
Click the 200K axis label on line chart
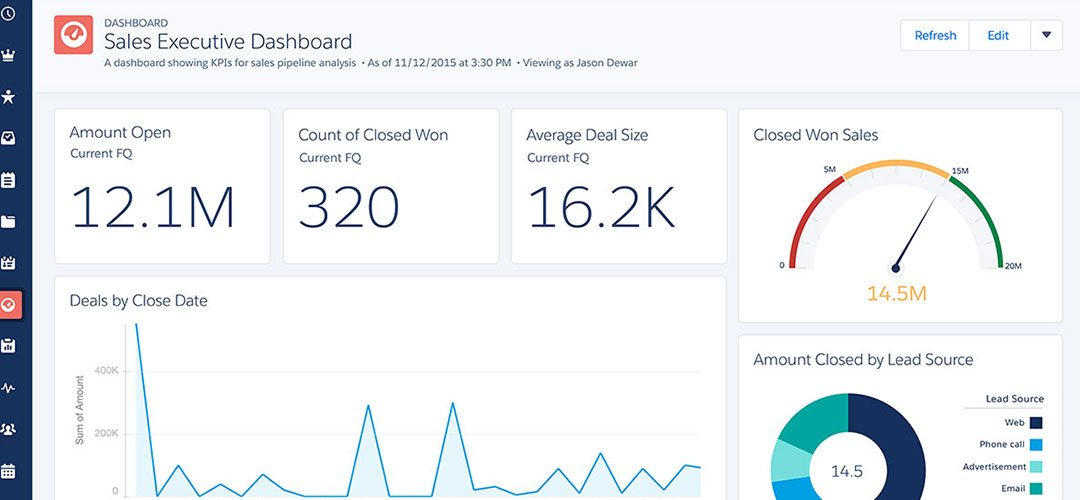(x=106, y=434)
